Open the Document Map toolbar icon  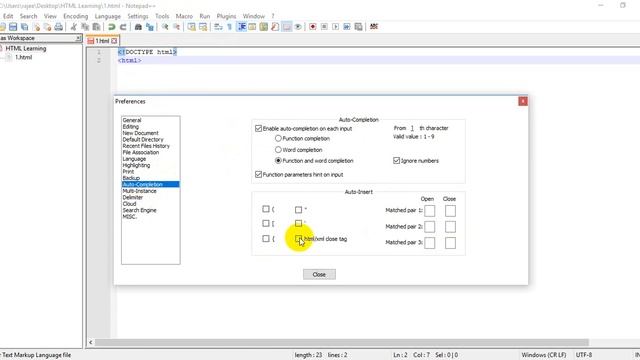point(264,27)
